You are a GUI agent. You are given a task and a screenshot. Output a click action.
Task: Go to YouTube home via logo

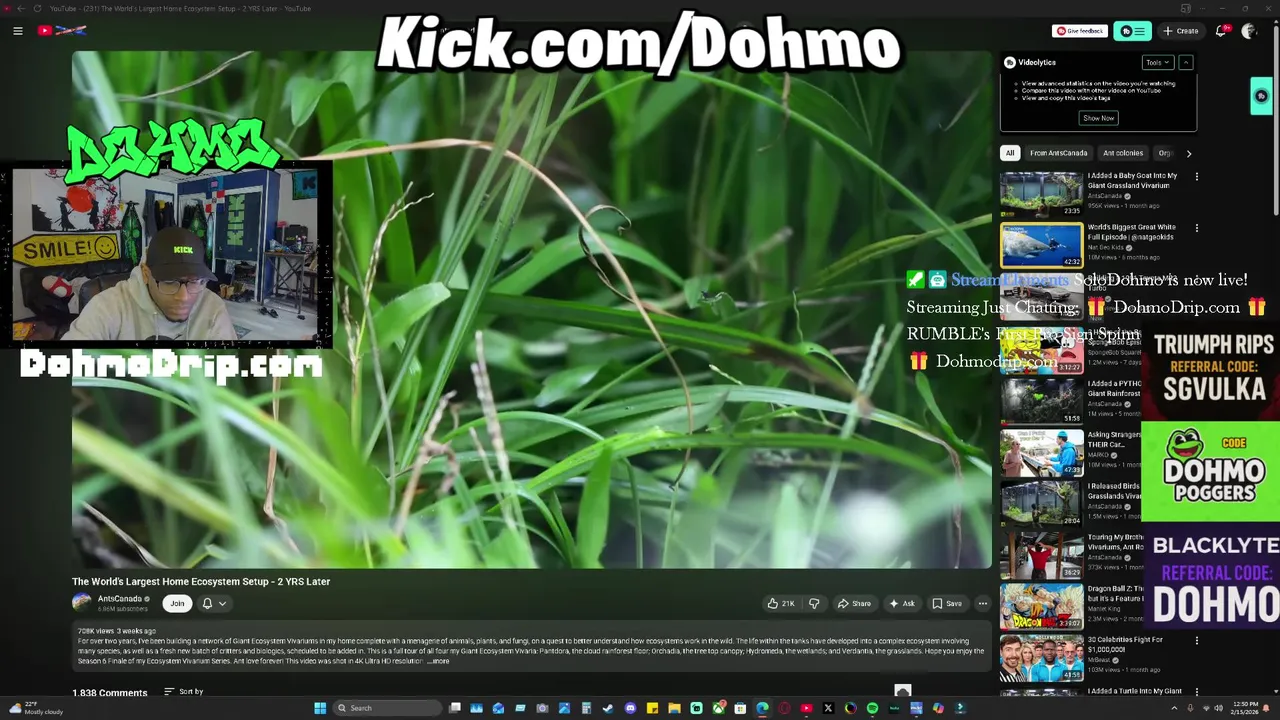62,31
